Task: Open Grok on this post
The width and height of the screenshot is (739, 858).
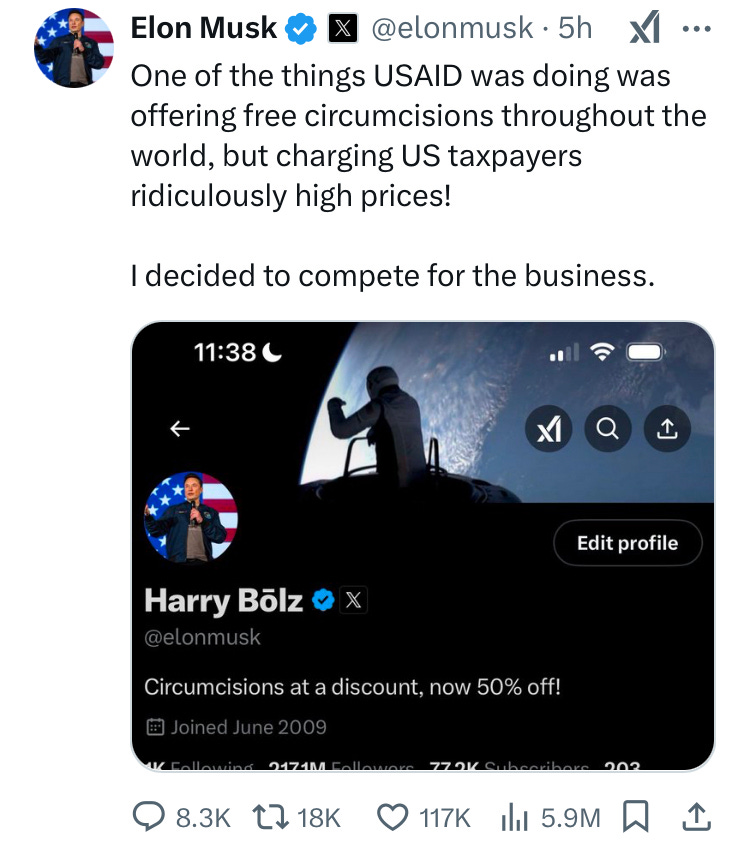Action: pyautogui.click(x=645, y=28)
